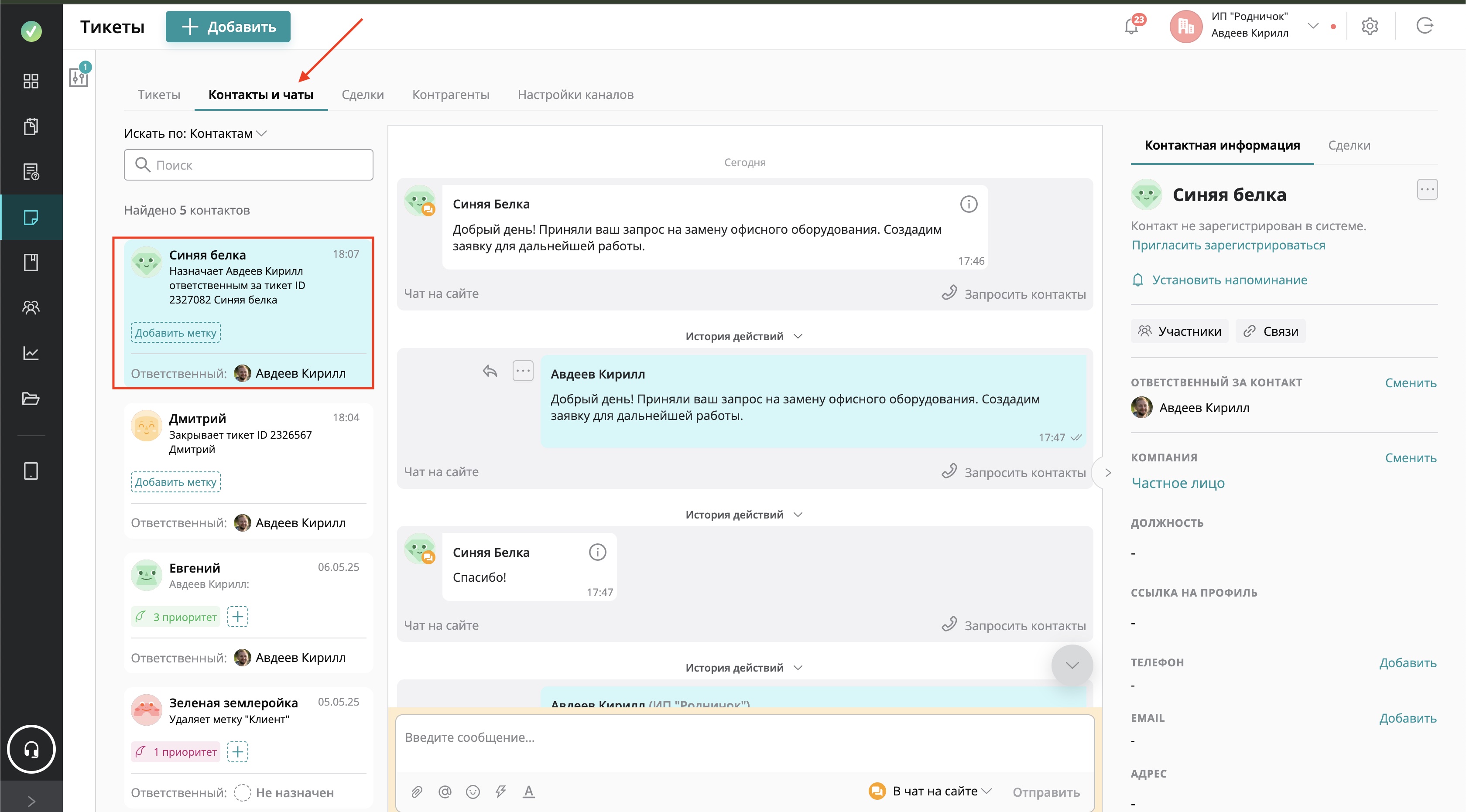The height and width of the screenshot is (812, 1466).
Task: Click Пригласить зарегистрироваться link
Action: (1228, 245)
